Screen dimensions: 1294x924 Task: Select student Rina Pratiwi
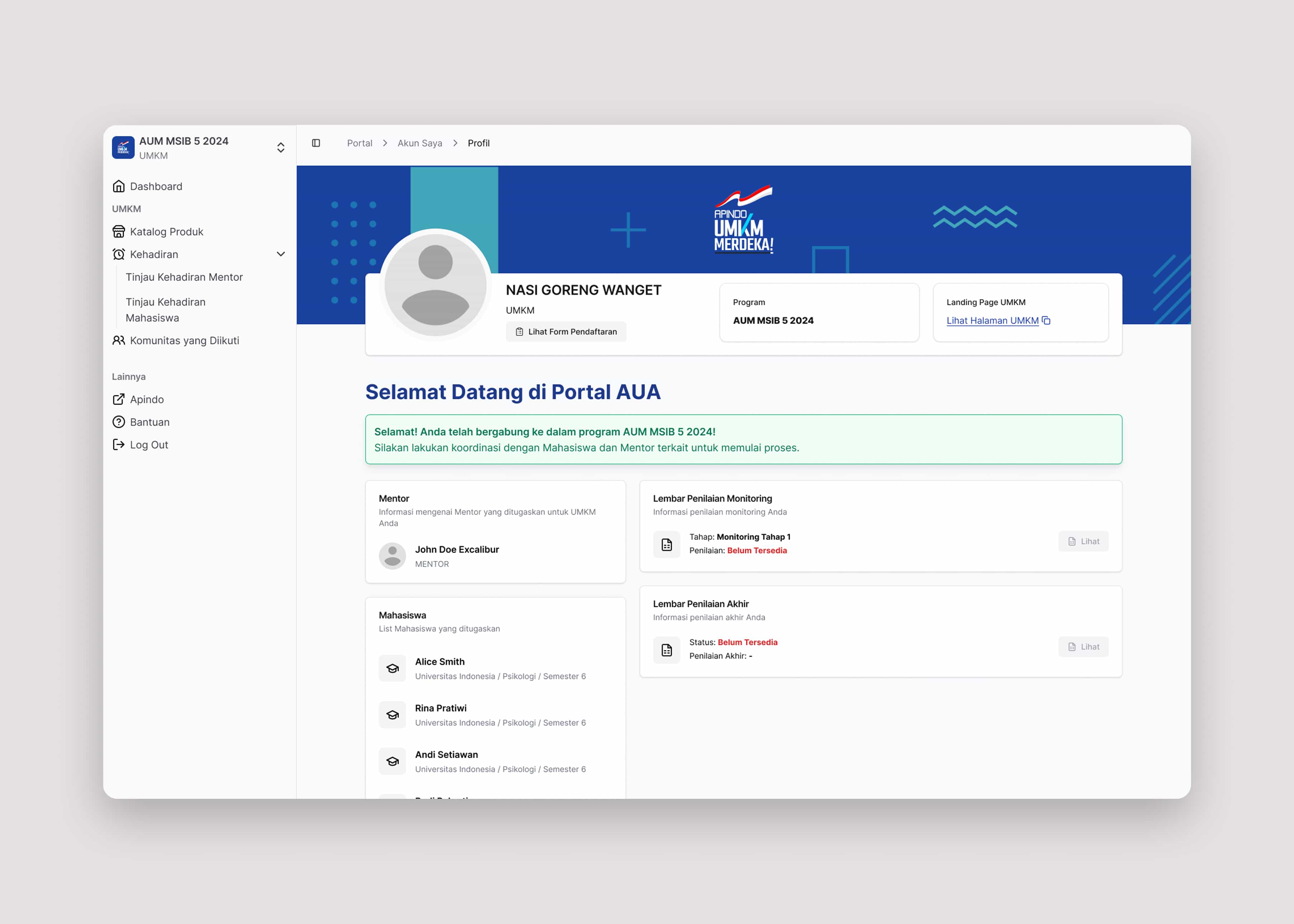[441, 708]
